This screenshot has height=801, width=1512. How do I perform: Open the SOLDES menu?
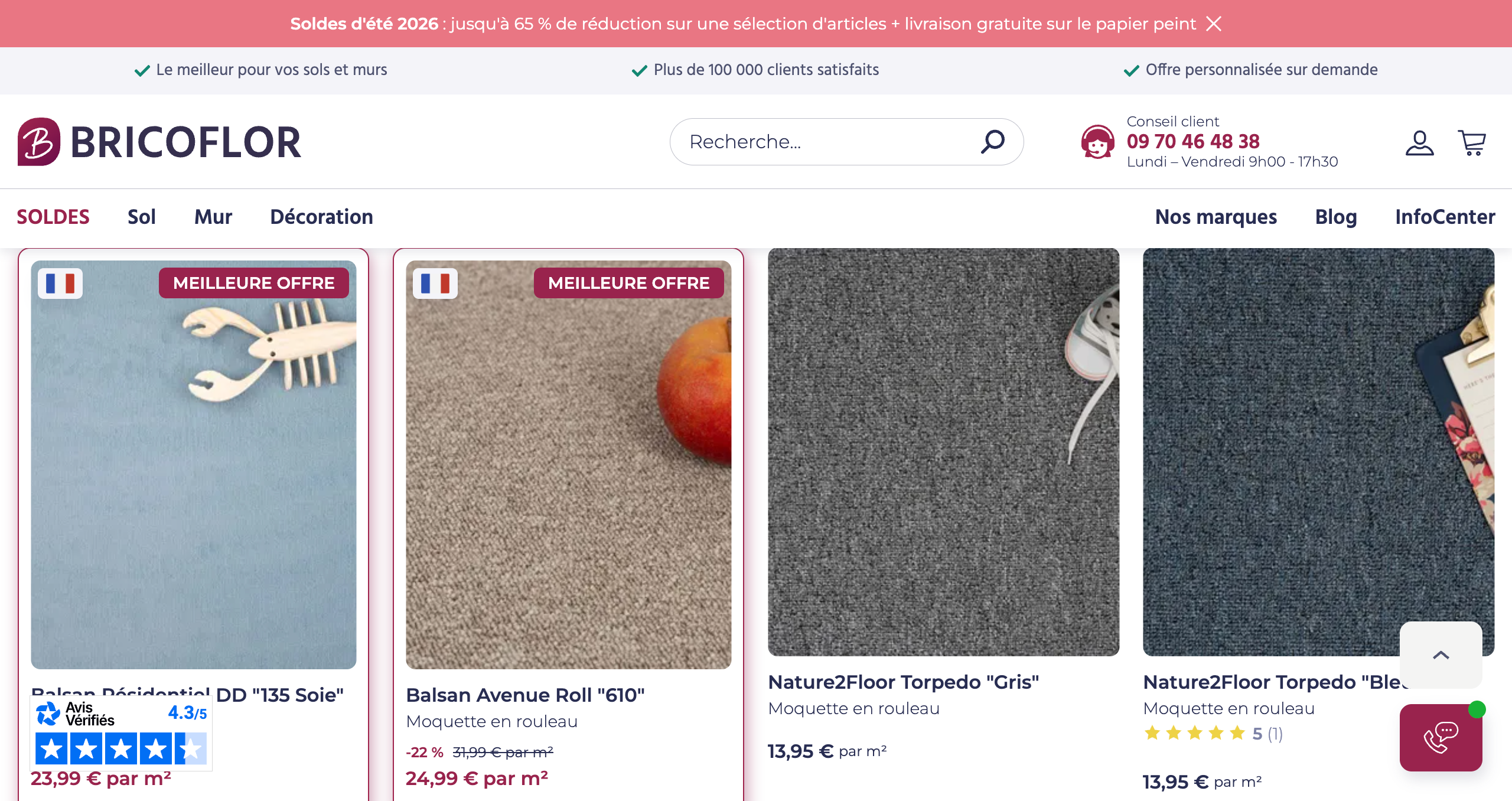click(53, 217)
